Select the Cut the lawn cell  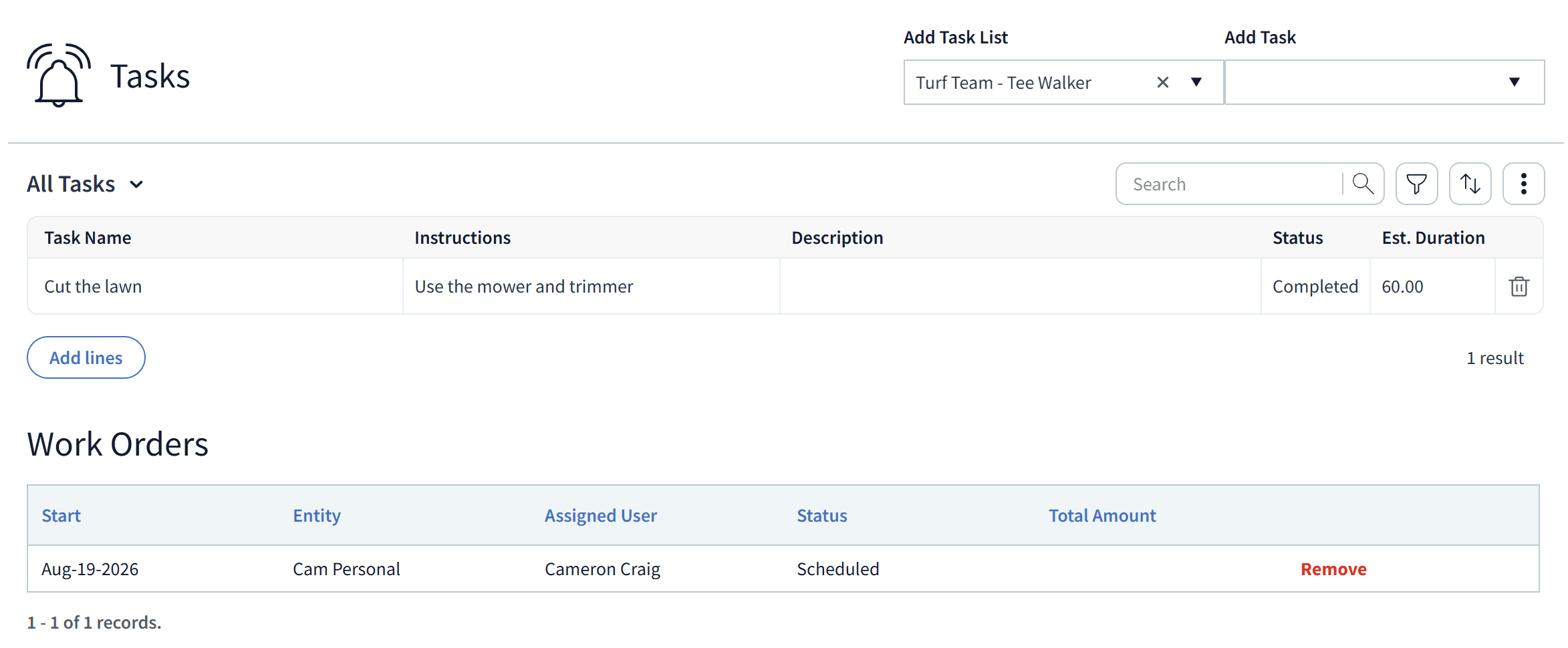point(215,287)
